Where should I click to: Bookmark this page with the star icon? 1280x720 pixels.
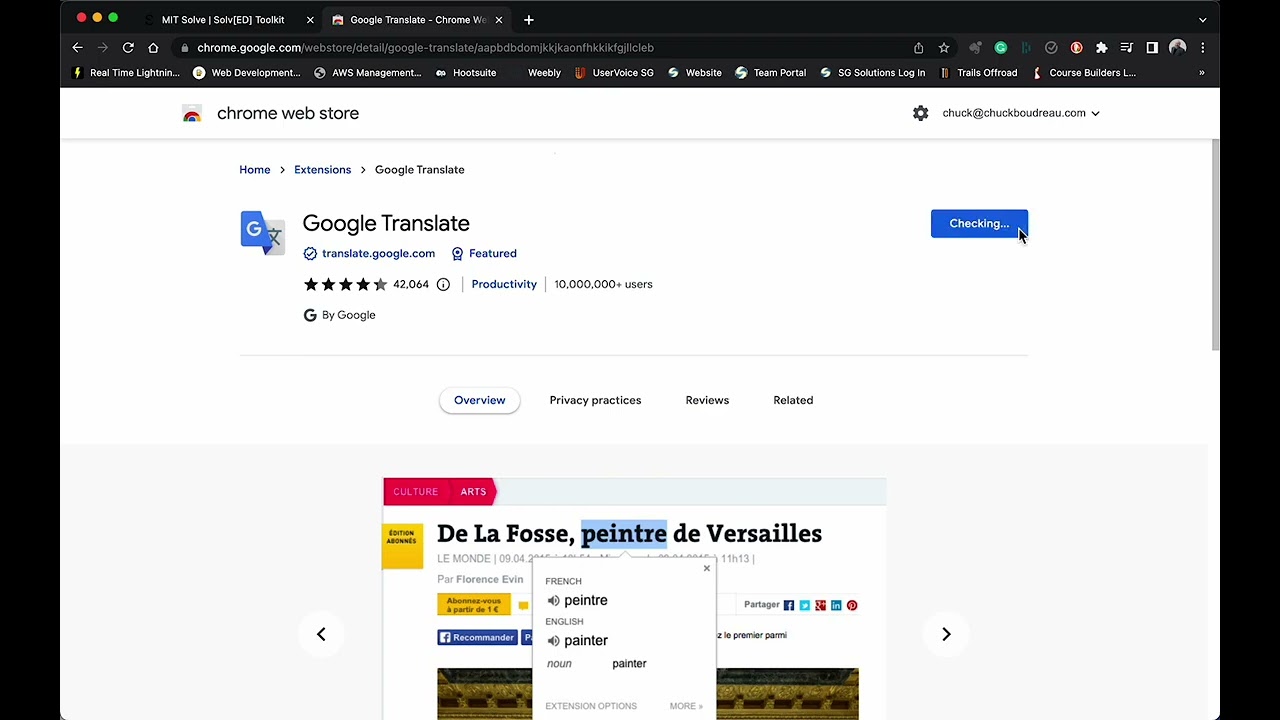tap(943, 47)
